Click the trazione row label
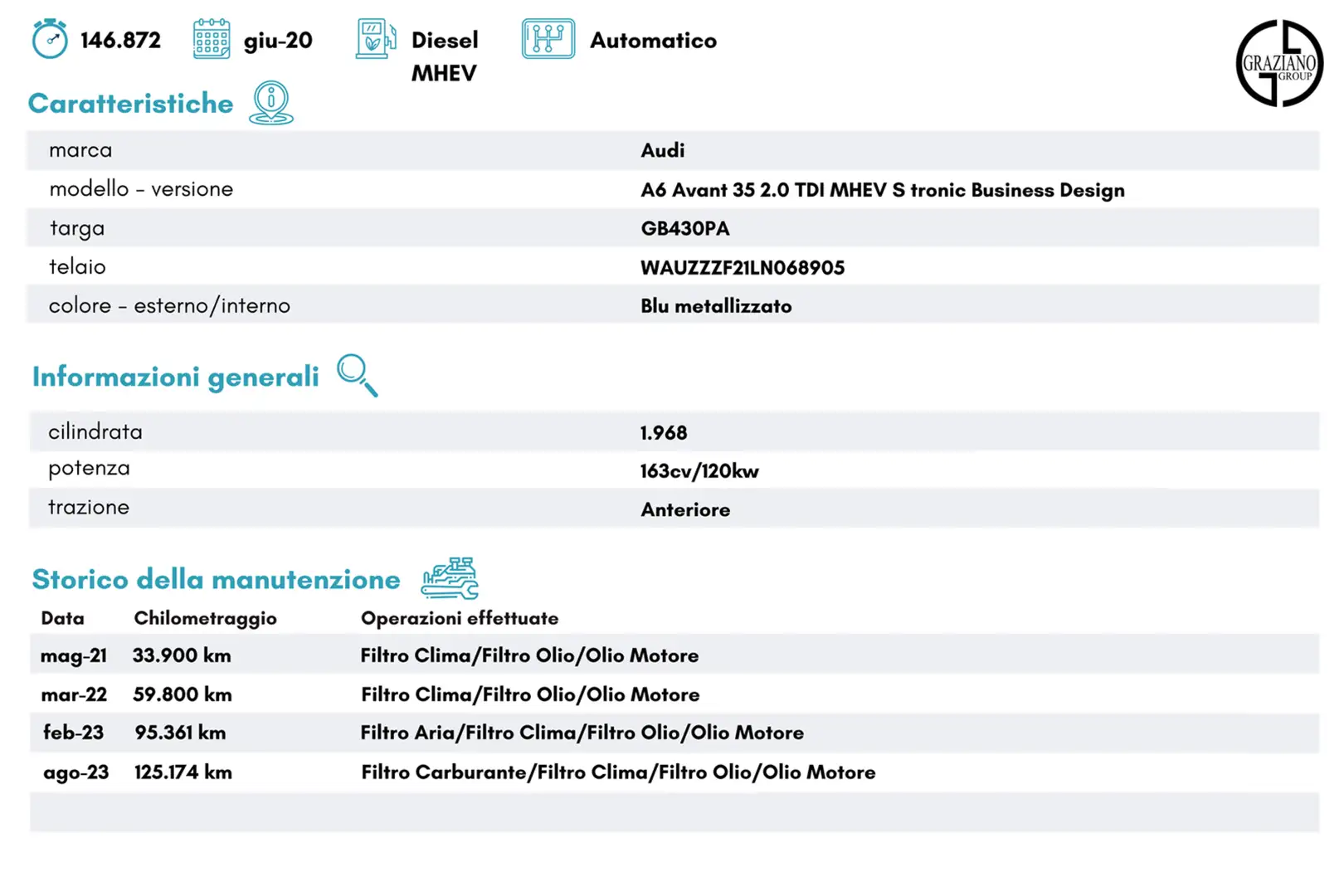 (x=89, y=507)
